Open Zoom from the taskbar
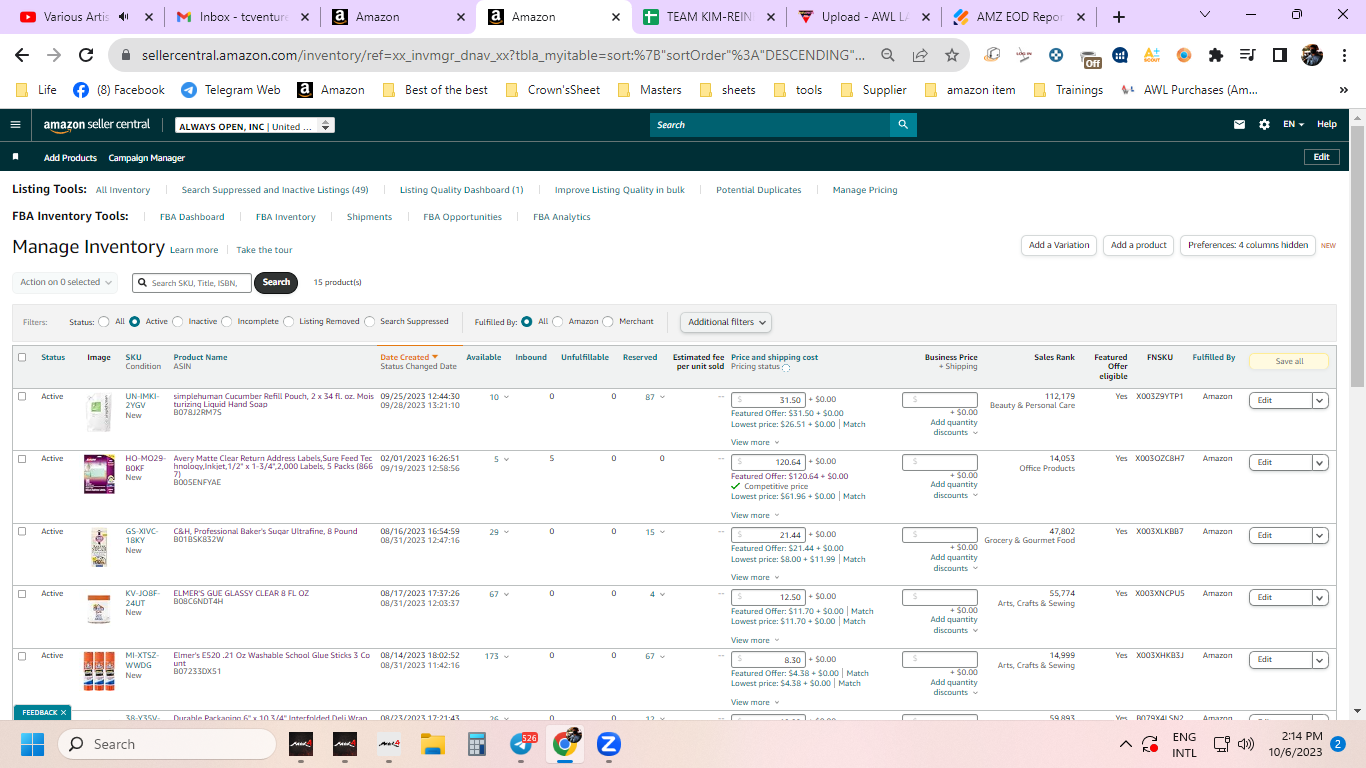This screenshot has height=768, width=1366. (609, 744)
